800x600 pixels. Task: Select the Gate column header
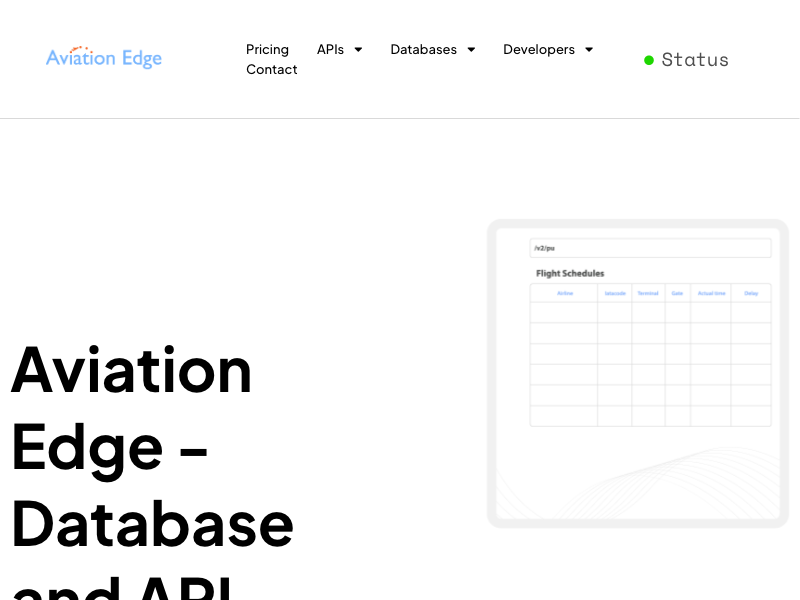677,293
